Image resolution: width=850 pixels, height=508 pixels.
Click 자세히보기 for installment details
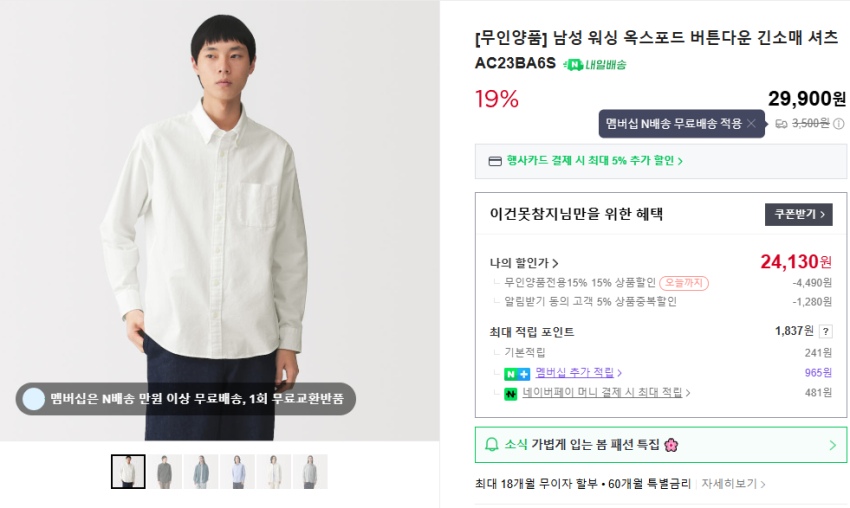(x=733, y=484)
